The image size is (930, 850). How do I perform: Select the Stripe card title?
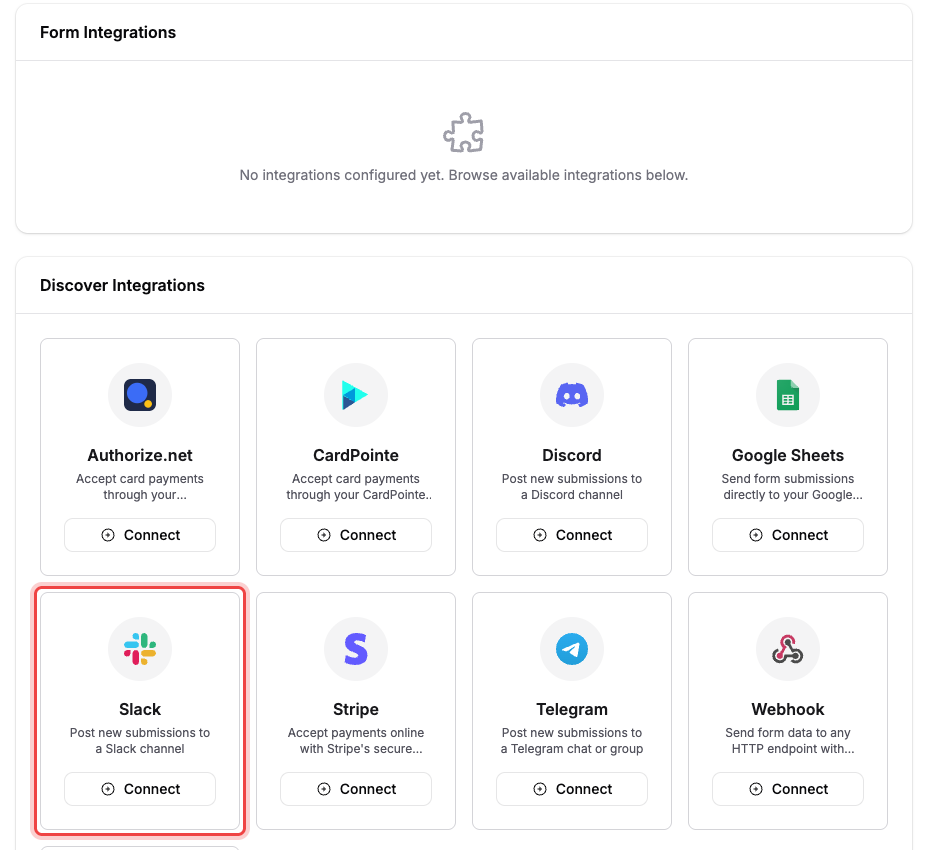pos(356,709)
